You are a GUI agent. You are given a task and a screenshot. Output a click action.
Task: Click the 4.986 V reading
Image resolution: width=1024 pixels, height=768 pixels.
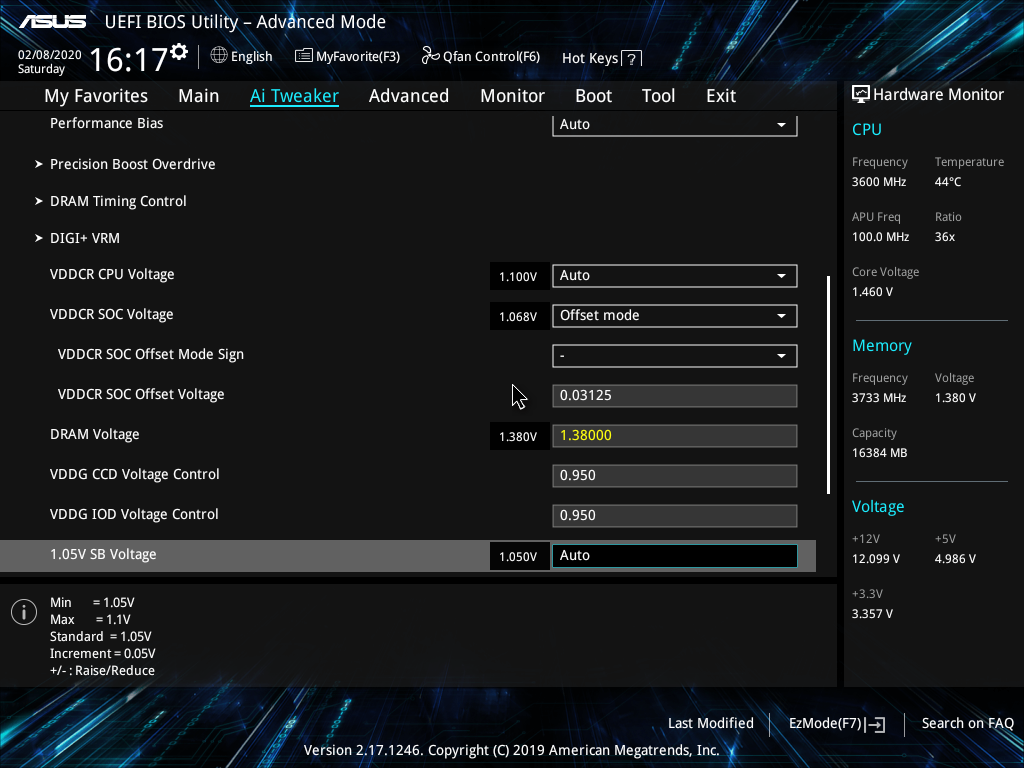955,559
